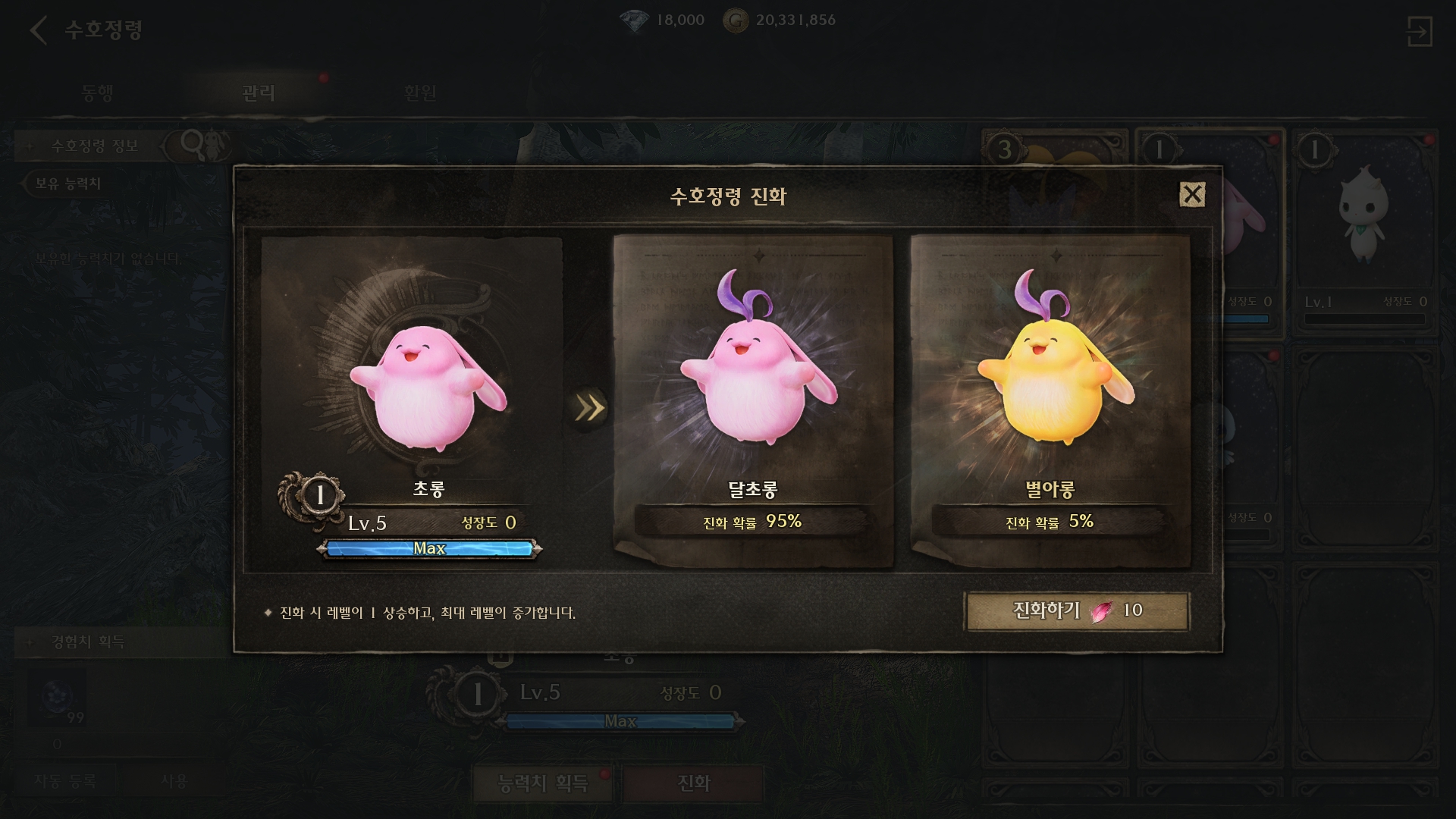
Task: Click the 능력치 획득 button
Action: [542, 783]
